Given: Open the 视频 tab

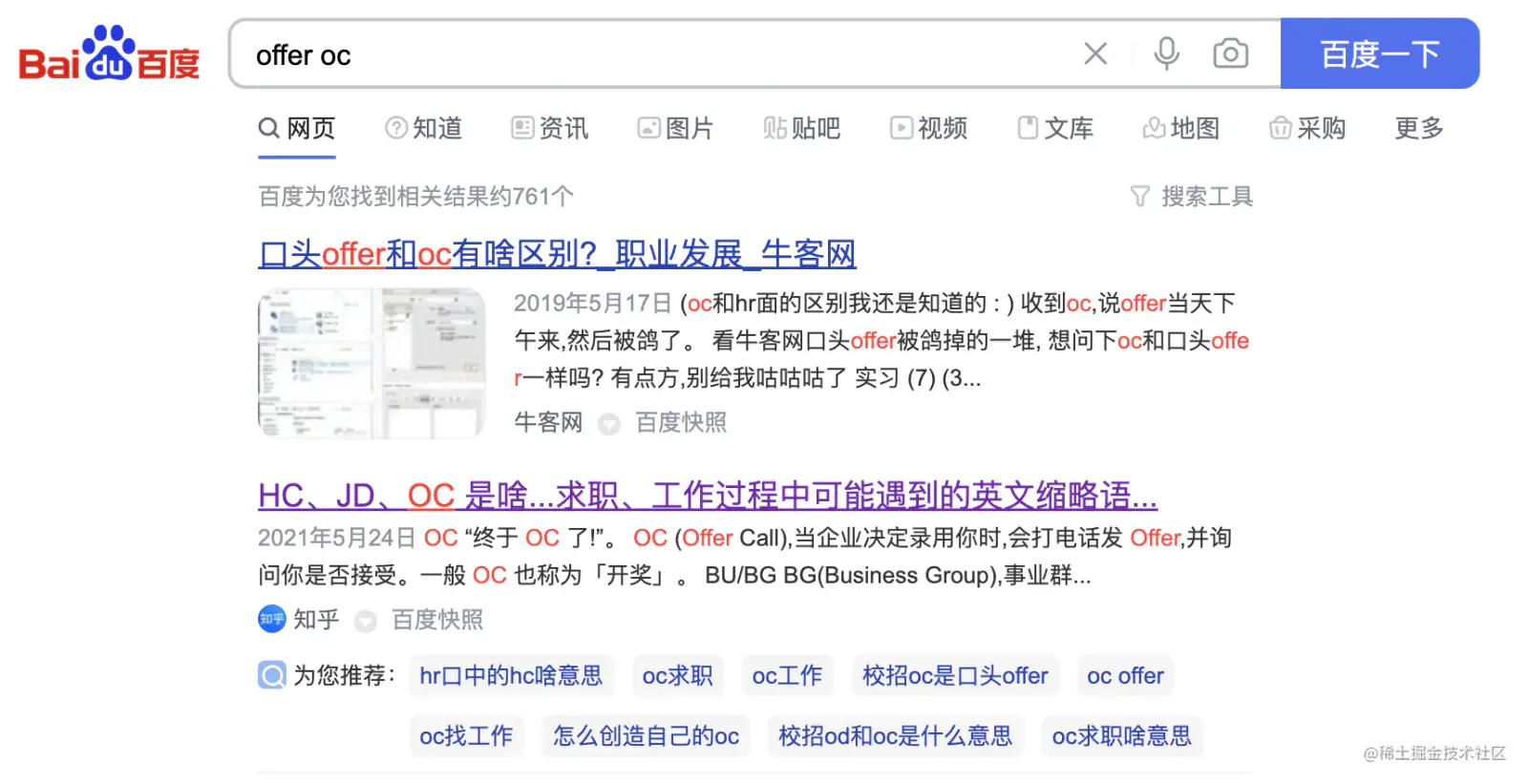Looking at the screenshot, I should (x=928, y=128).
